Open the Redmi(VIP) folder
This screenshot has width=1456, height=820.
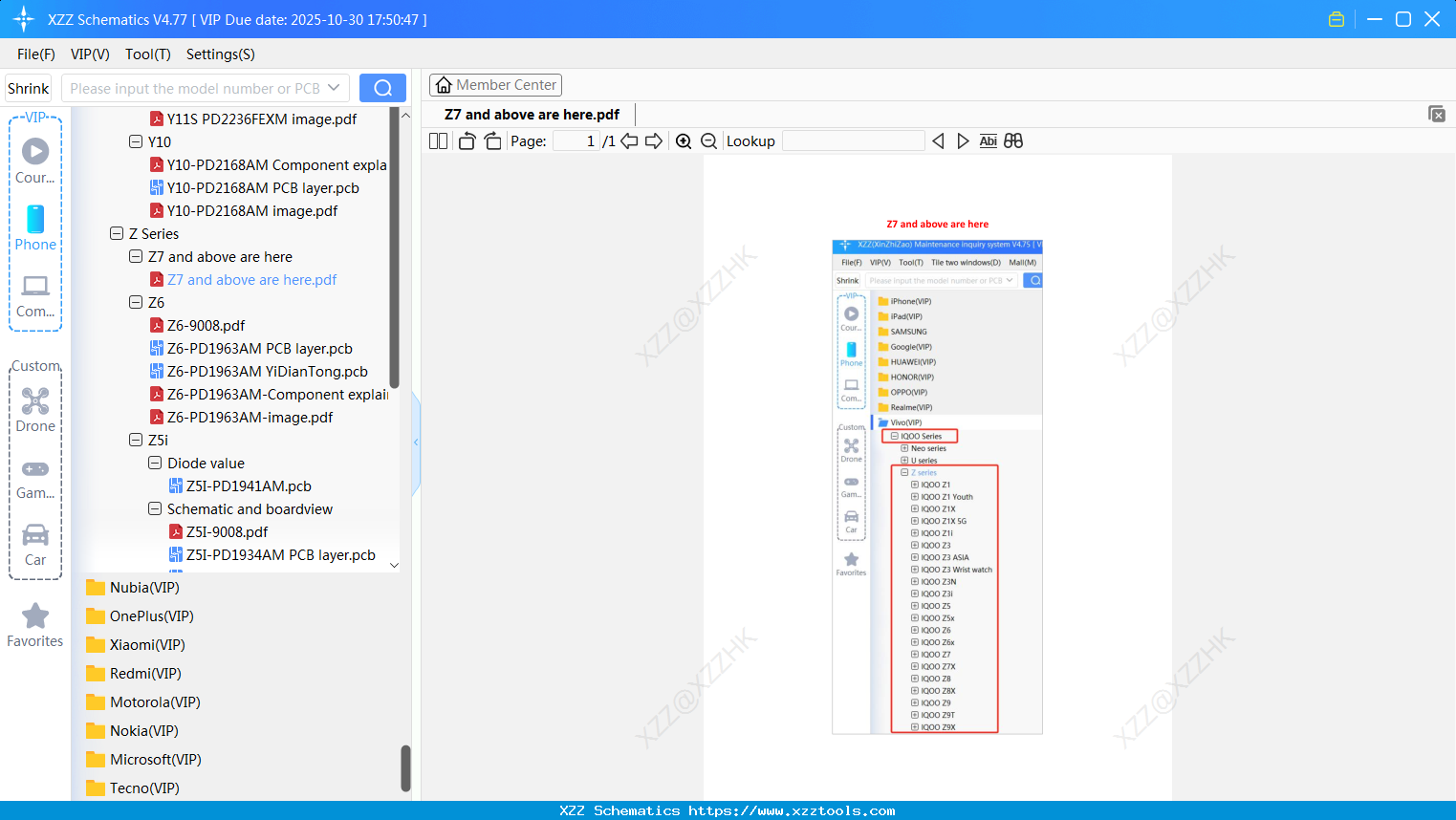(145, 673)
